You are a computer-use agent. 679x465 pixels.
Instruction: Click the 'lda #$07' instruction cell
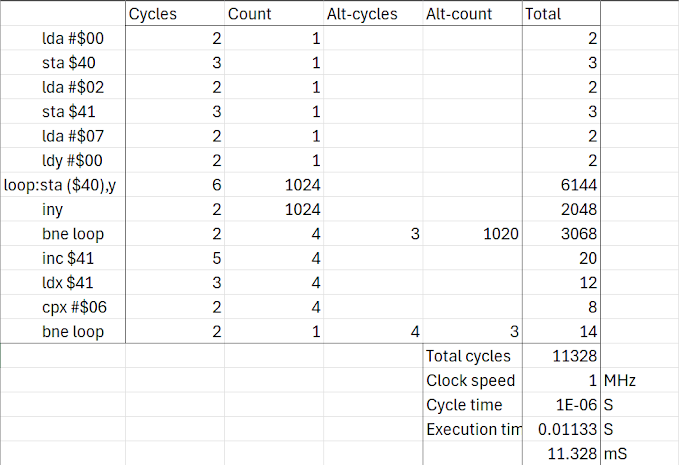(x=63, y=136)
